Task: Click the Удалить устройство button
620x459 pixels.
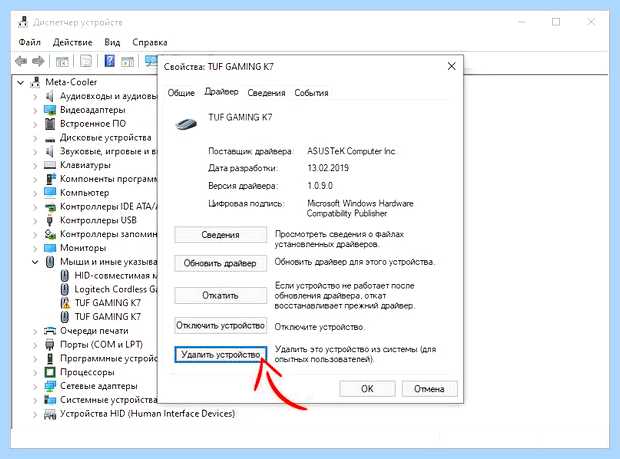Action: point(220,354)
